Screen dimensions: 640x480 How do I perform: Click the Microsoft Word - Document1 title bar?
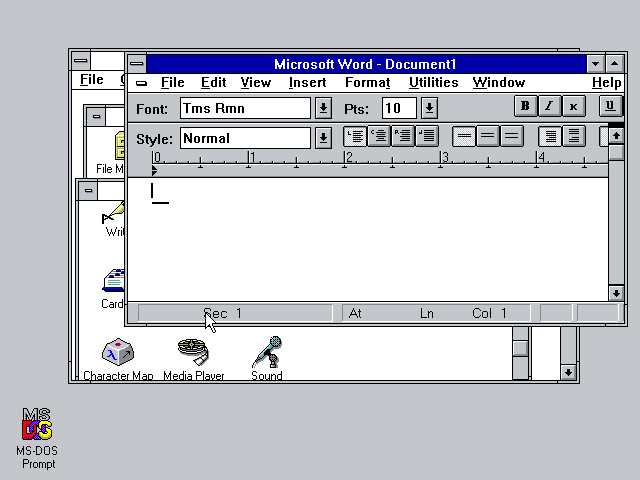point(365,64)
